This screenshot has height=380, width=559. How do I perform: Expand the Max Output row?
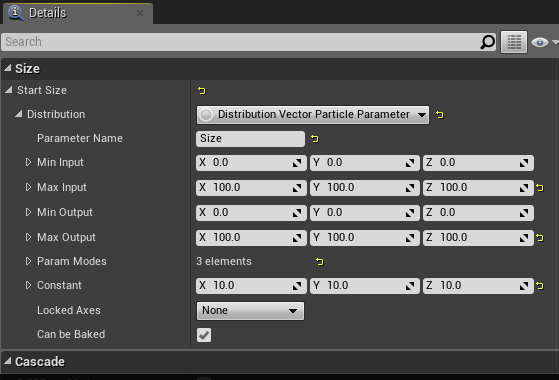pos(29,237)
